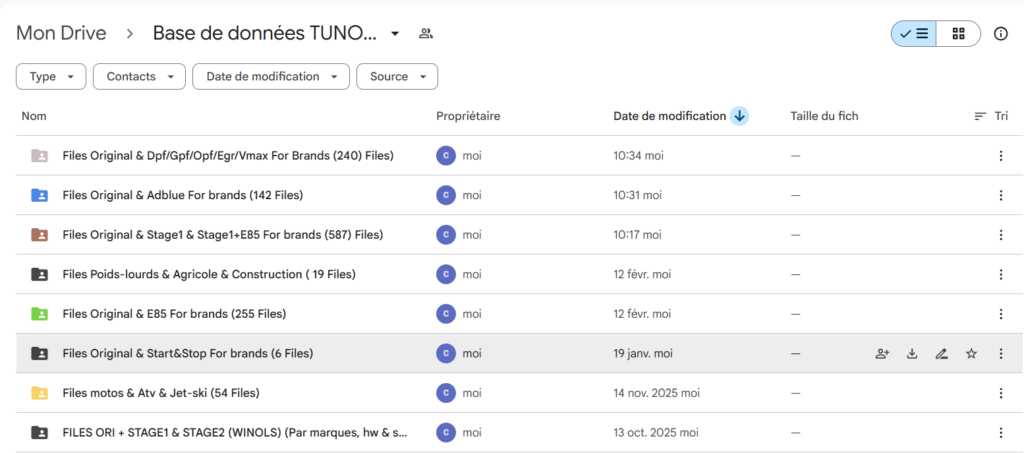This screenshot has height=453, width=1024.
Task: Open the Contacts filter dropdown
Action: click(140, 76)
